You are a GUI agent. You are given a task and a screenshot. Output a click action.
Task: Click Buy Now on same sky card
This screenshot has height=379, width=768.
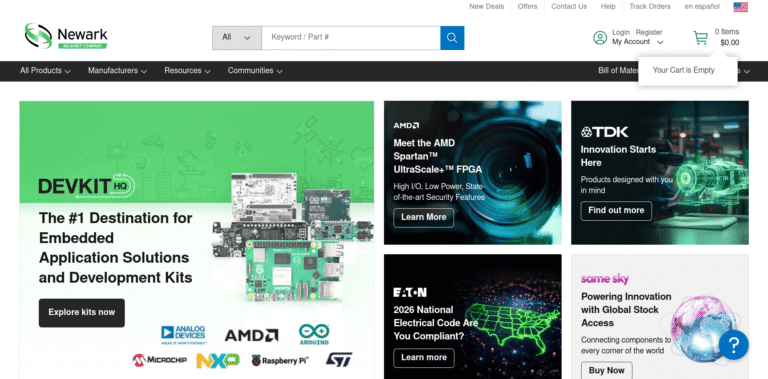click(x=606, y=370)
